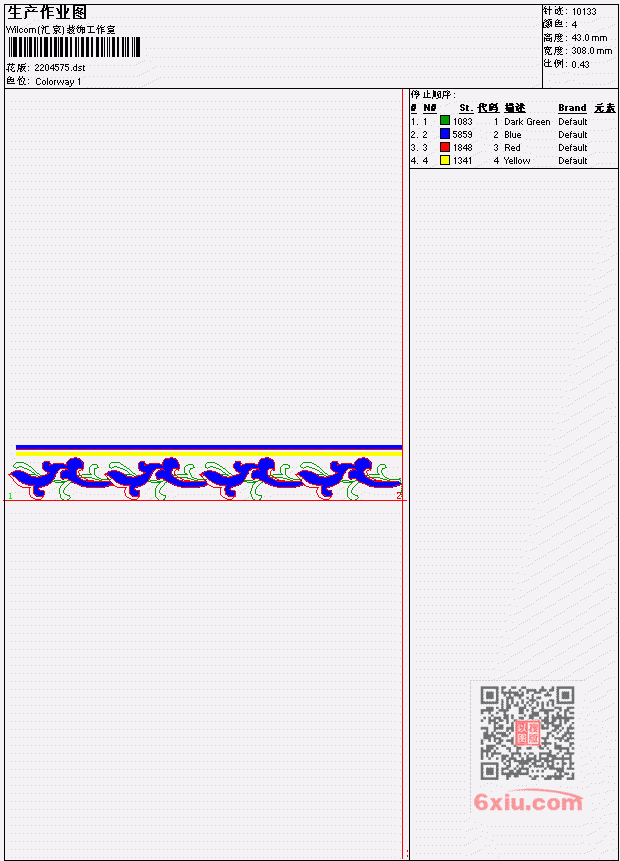Image resolution: width=620 pixels, height=861 pixels.
Task: Click the green start point marker '1'
Action: click(10, 496)
